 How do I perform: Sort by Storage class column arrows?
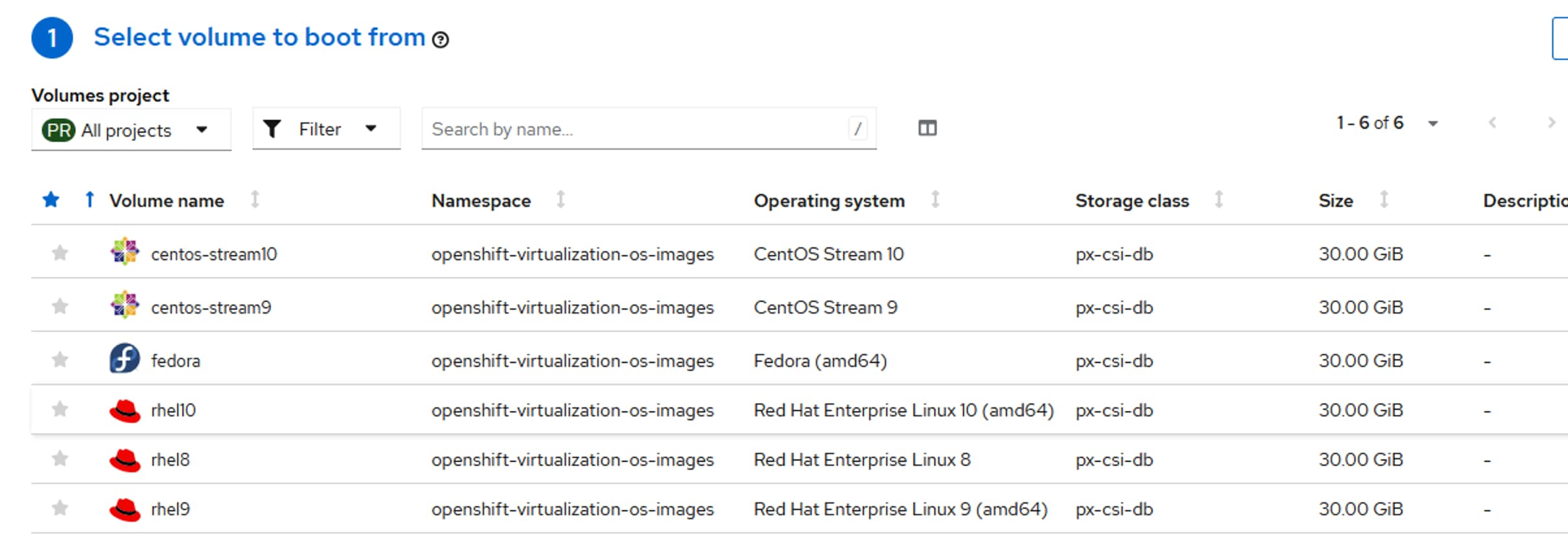1219,200
